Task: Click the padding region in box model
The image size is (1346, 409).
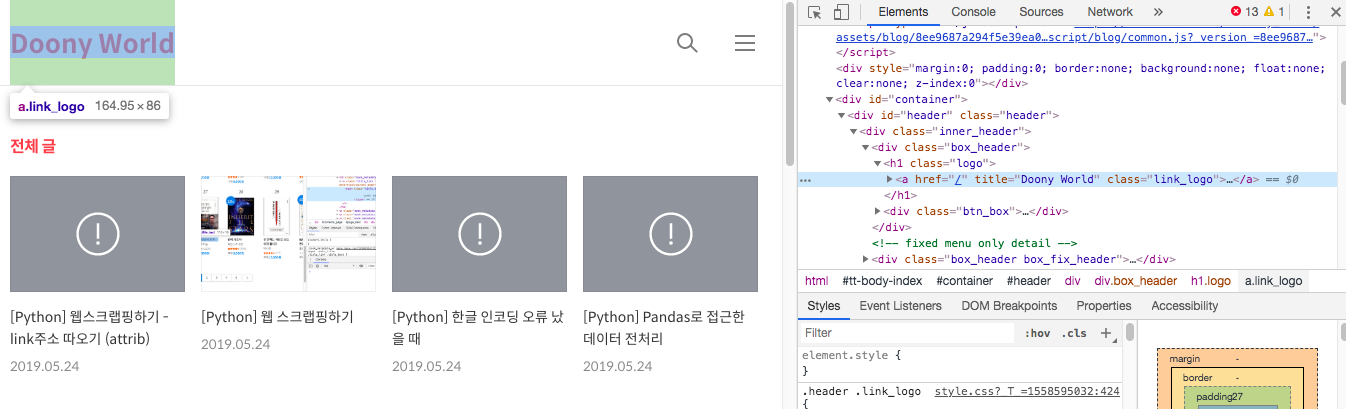Action: [1237, 397]
